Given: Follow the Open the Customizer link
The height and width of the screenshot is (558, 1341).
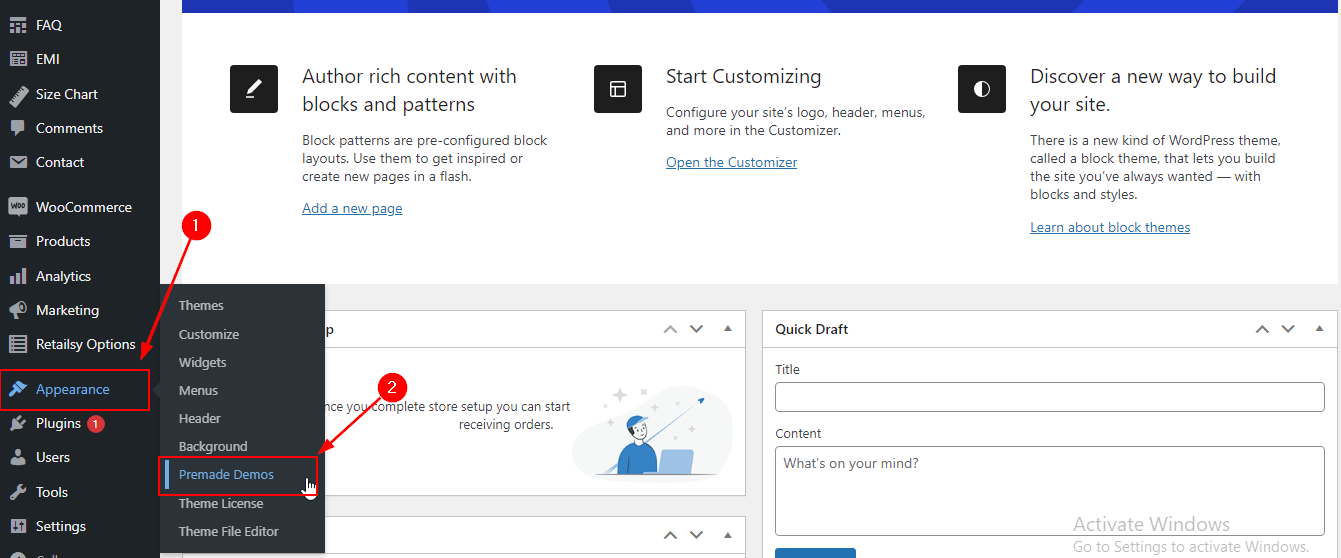Looking at the screenshot, I should [732, 162].
